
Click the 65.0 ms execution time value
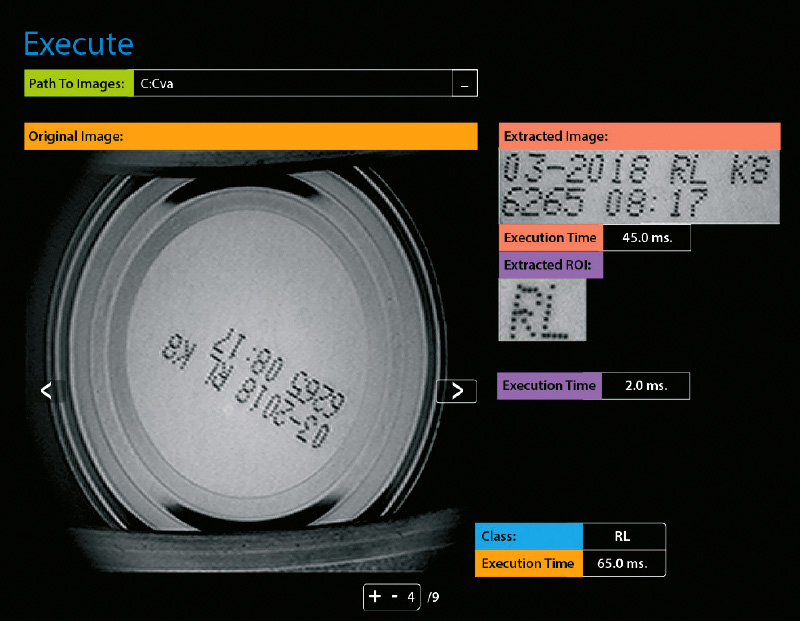click(622, 564)
